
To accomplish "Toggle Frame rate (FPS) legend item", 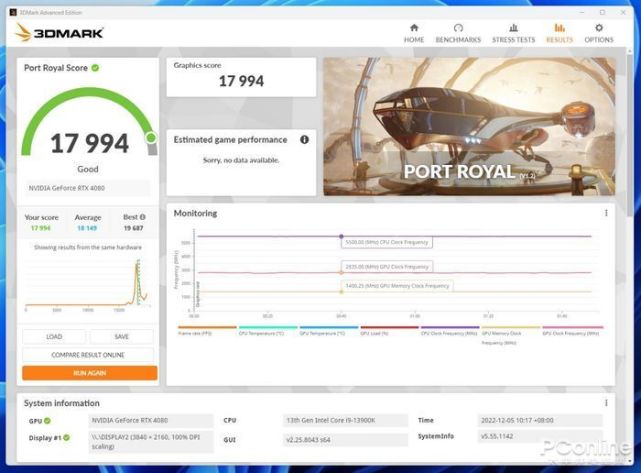I will [207, 331].
